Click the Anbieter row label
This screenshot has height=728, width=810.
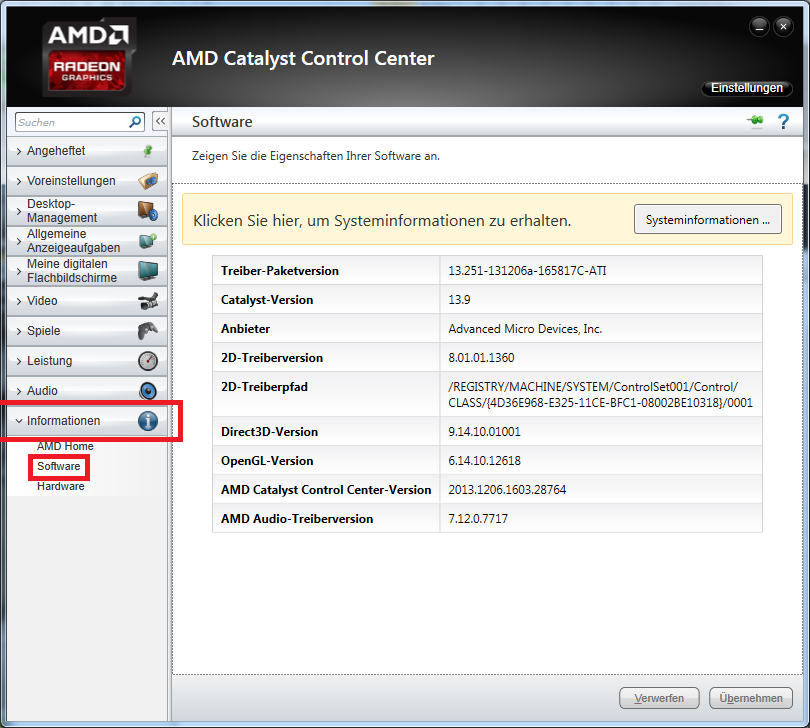point(245,329)
